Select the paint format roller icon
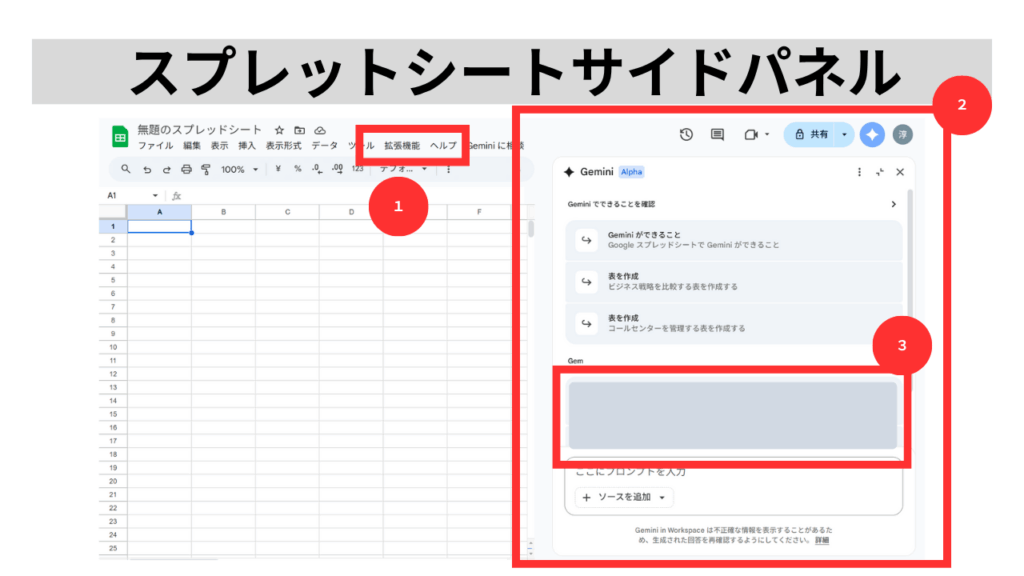The width and height of the screenshot is (1024, 576). tap(206, 169)
